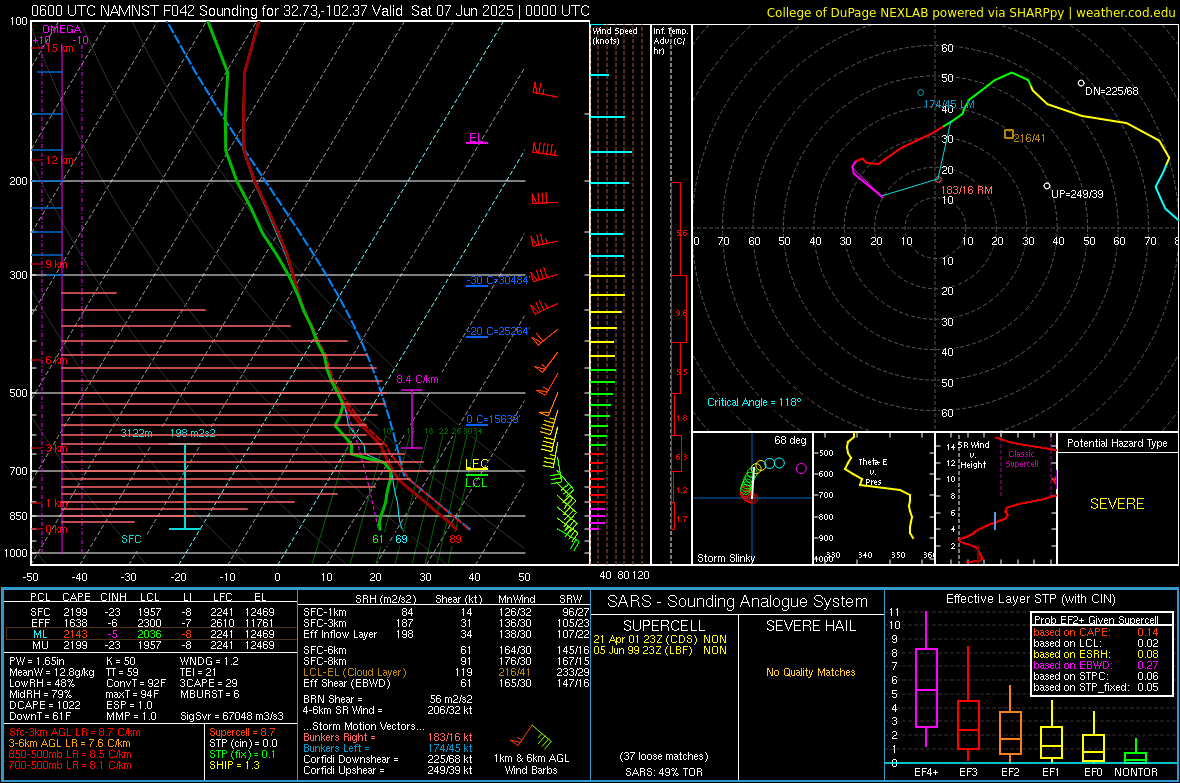The width and height of the screenshot is (1180, 783).
Task: Open the weather.cod.edu NEXLAB credit text
Action: click(970, 12)
